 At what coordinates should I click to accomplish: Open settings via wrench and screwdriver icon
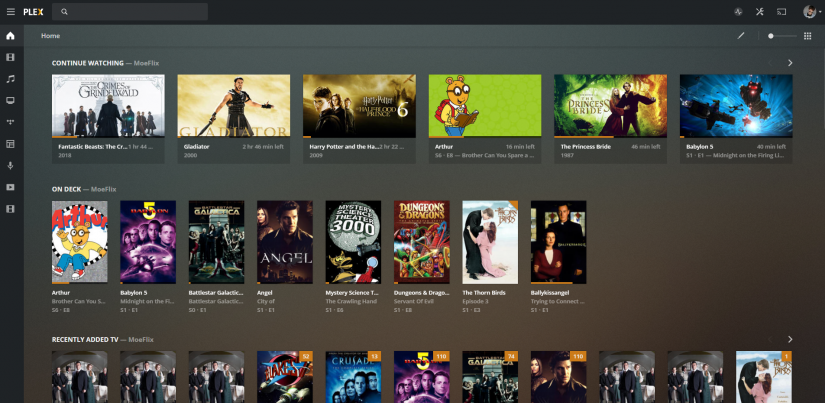[x=760, y=12]
